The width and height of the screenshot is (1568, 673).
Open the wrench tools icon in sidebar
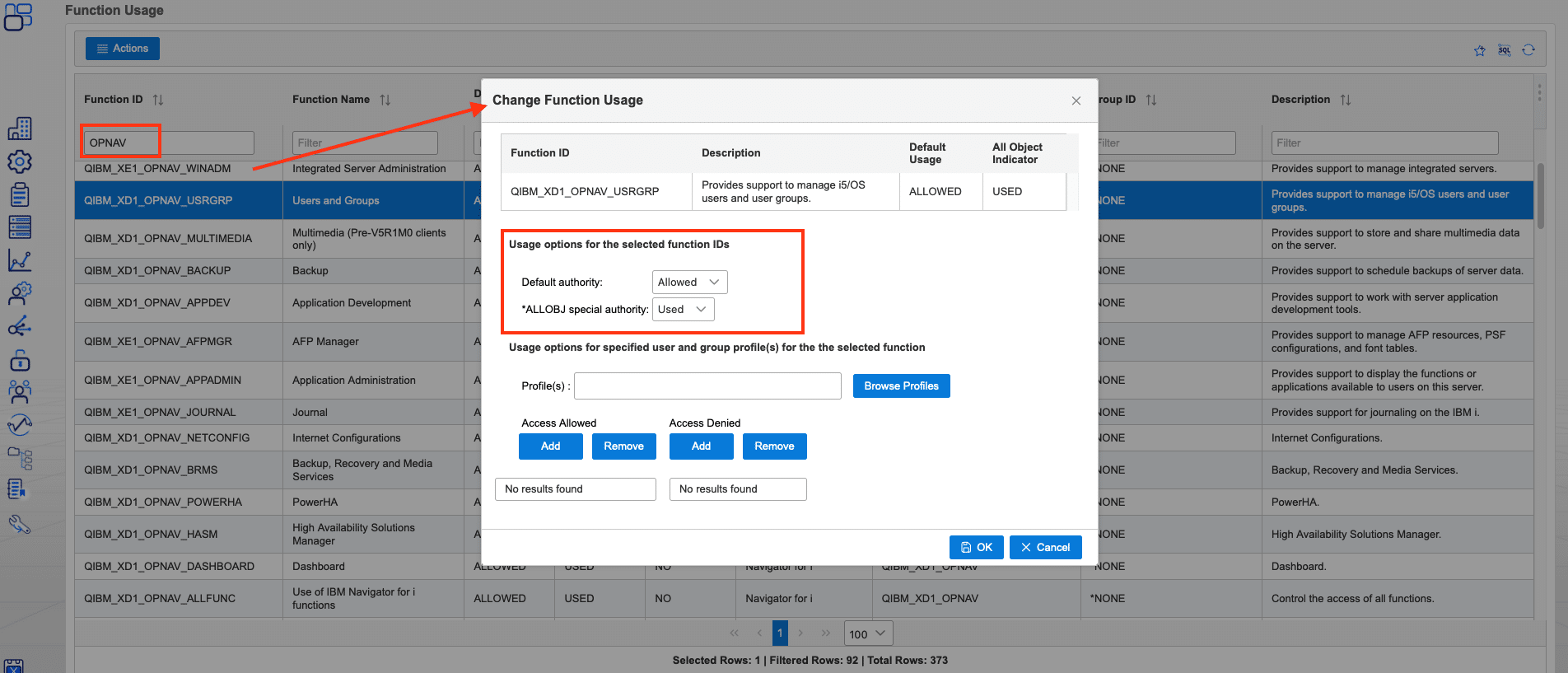click(20, 524)
